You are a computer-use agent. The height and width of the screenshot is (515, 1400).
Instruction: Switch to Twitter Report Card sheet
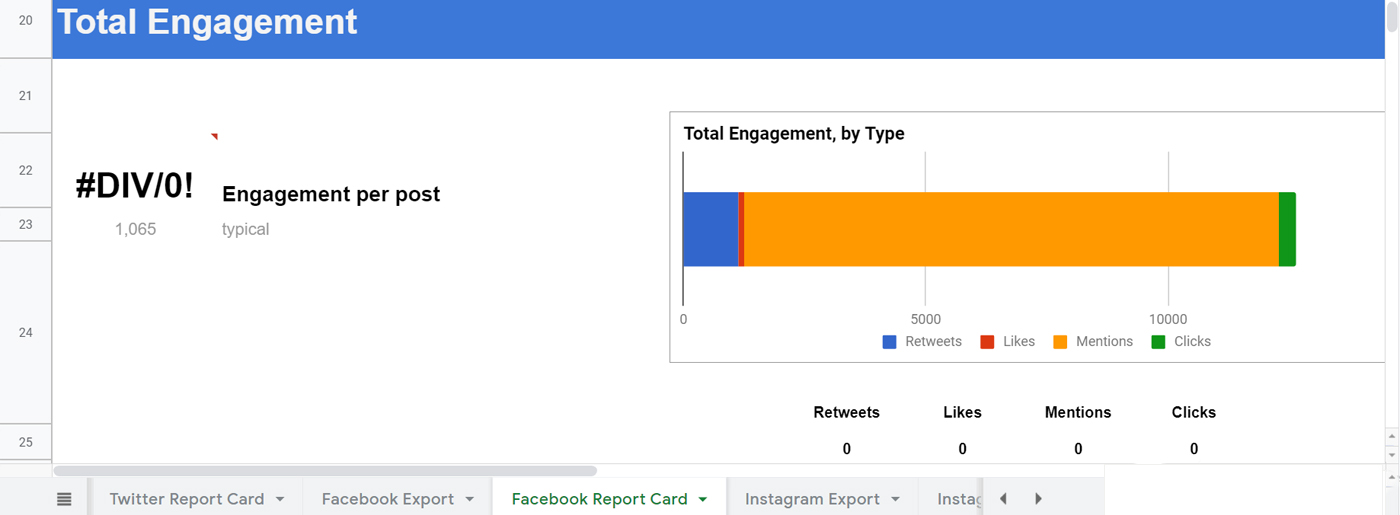pyautogui.click(x=186, y=499)
